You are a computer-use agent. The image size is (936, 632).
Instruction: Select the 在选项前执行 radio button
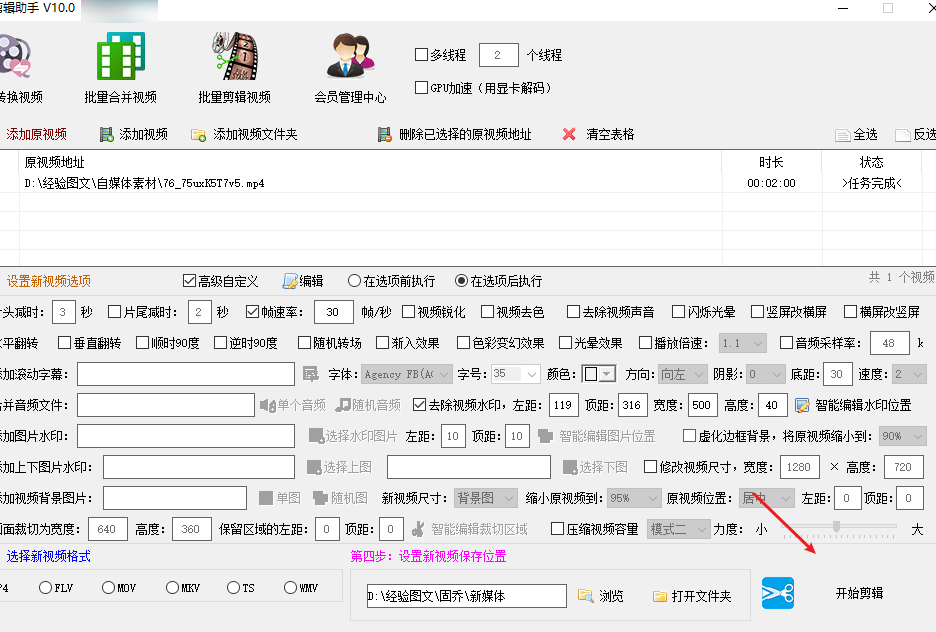click(x=354, y=281)
